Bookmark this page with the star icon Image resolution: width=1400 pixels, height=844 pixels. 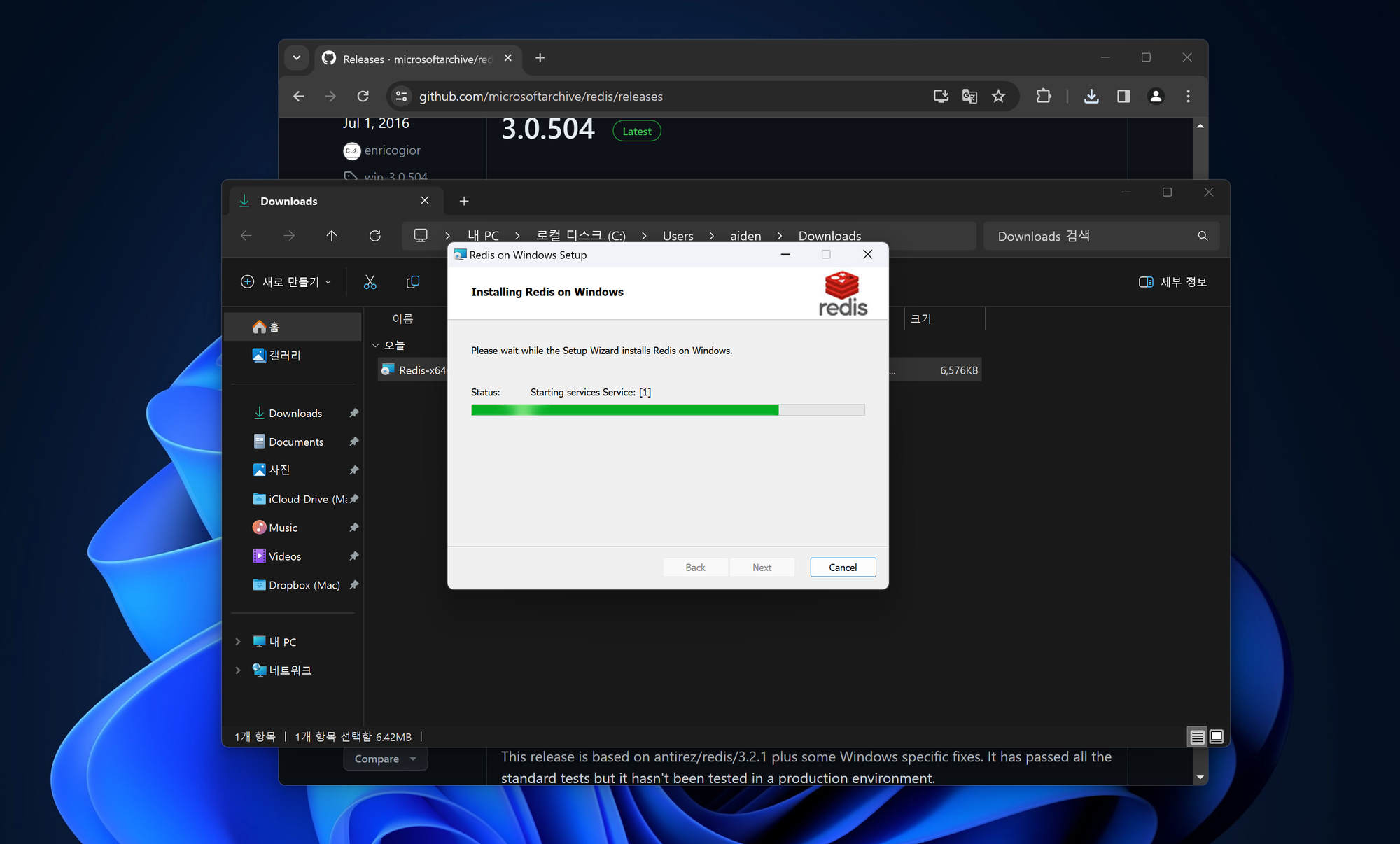click(998, 97)
